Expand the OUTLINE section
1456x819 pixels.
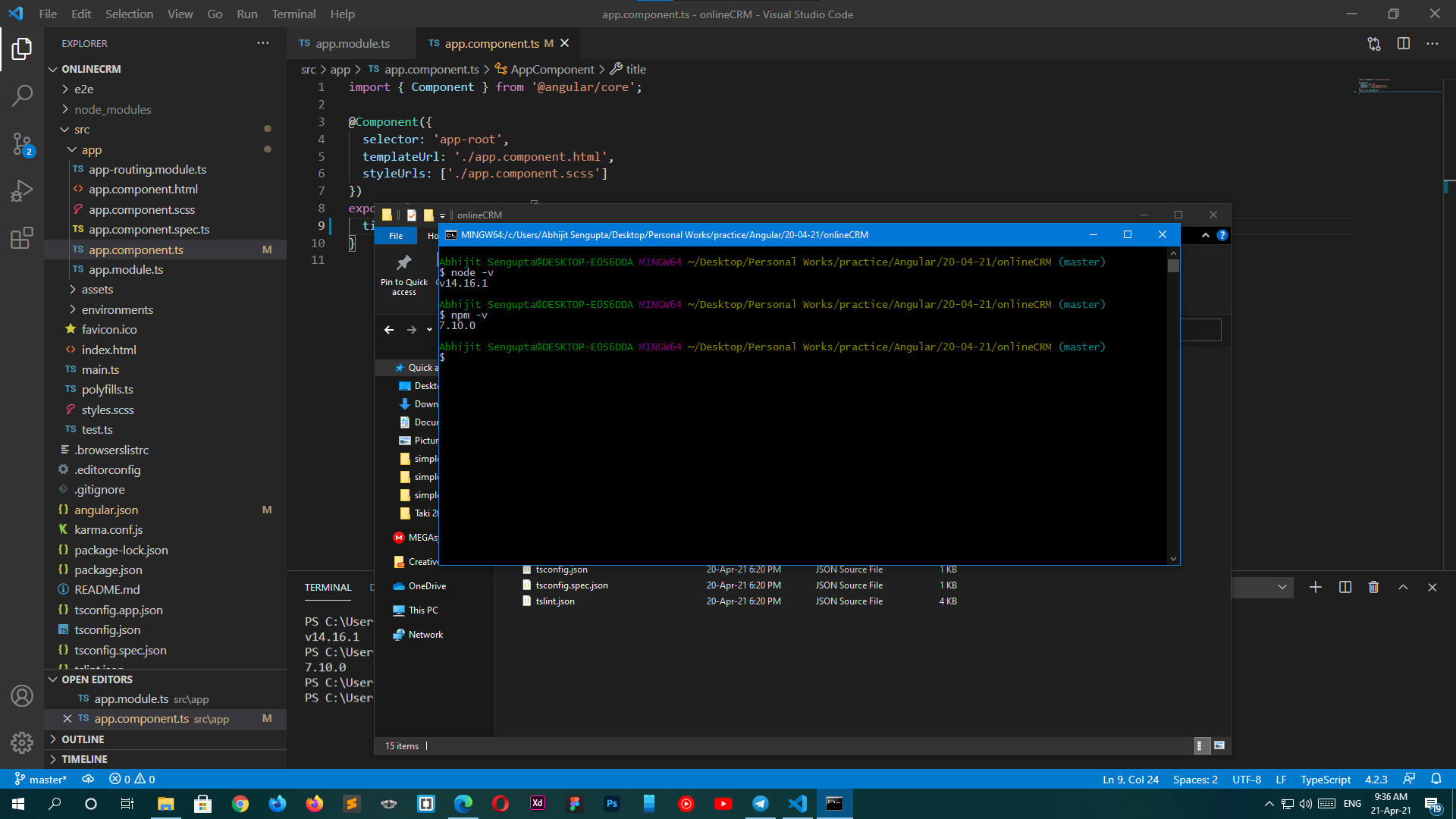[x=83, y=739]
